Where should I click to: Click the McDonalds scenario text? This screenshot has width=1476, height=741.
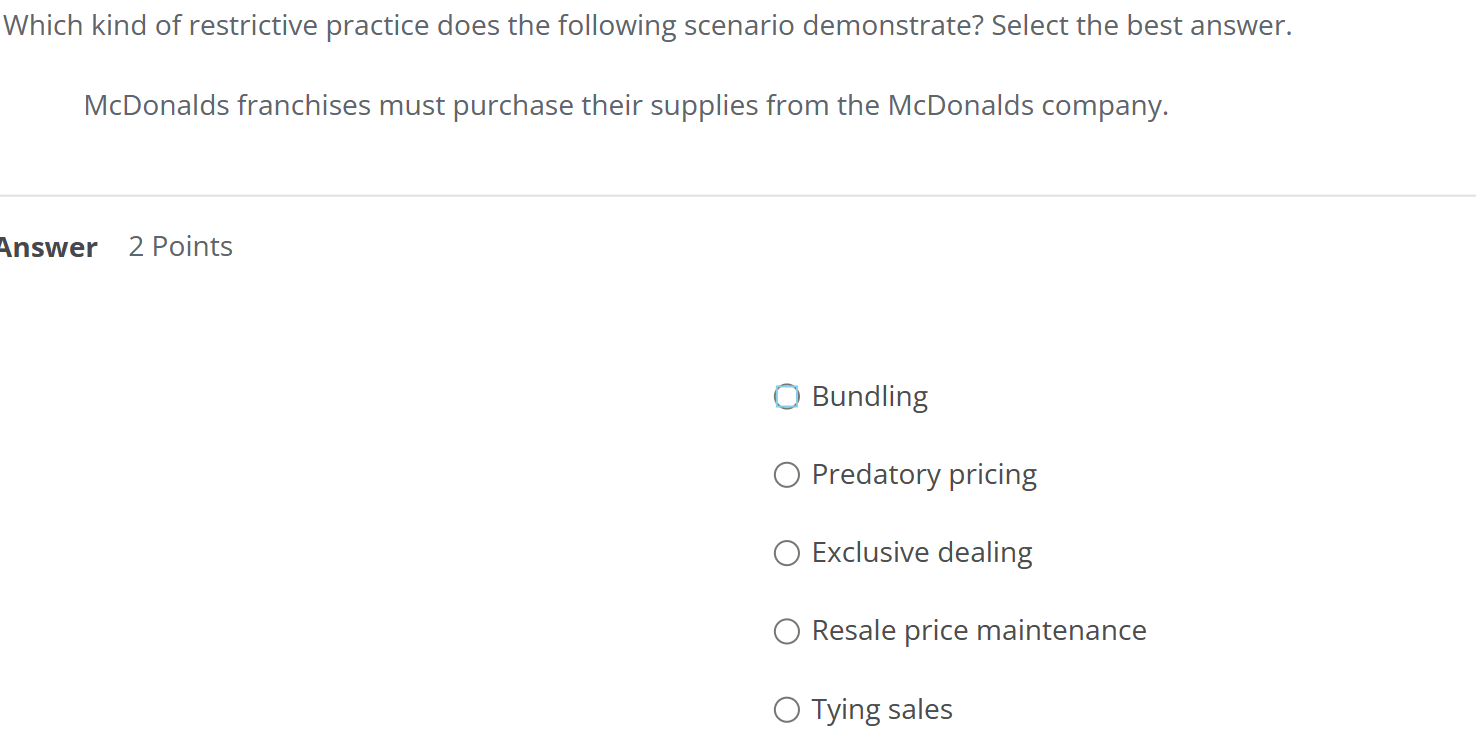pyautogui.click(x=625, y=104)
